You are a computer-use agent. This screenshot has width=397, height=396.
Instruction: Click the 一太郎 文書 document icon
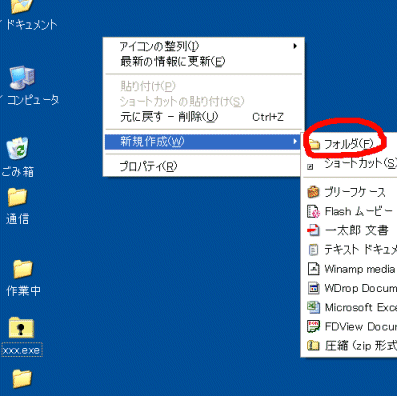tap(313, 230)
